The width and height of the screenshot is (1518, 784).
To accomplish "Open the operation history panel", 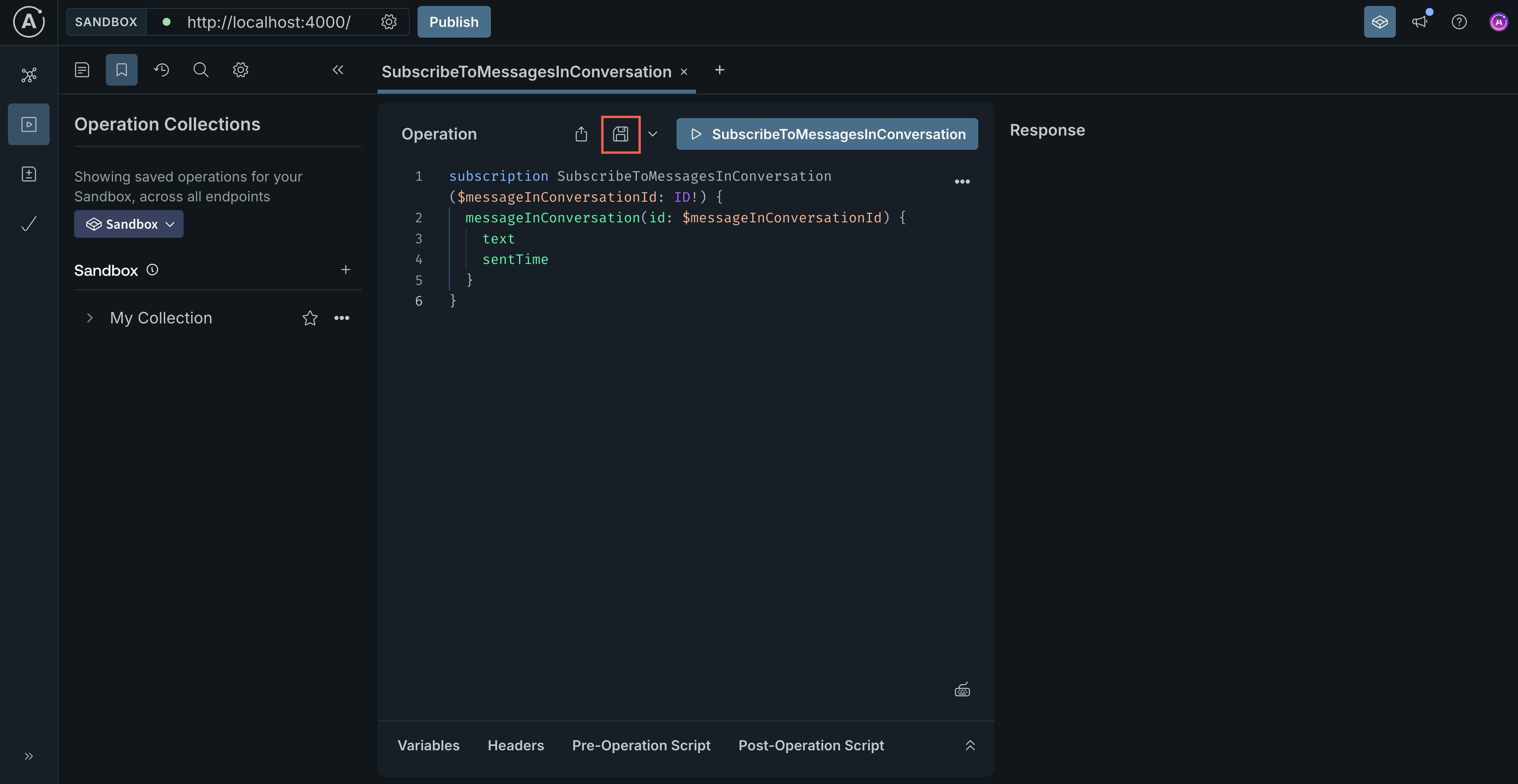I will 161,69.
